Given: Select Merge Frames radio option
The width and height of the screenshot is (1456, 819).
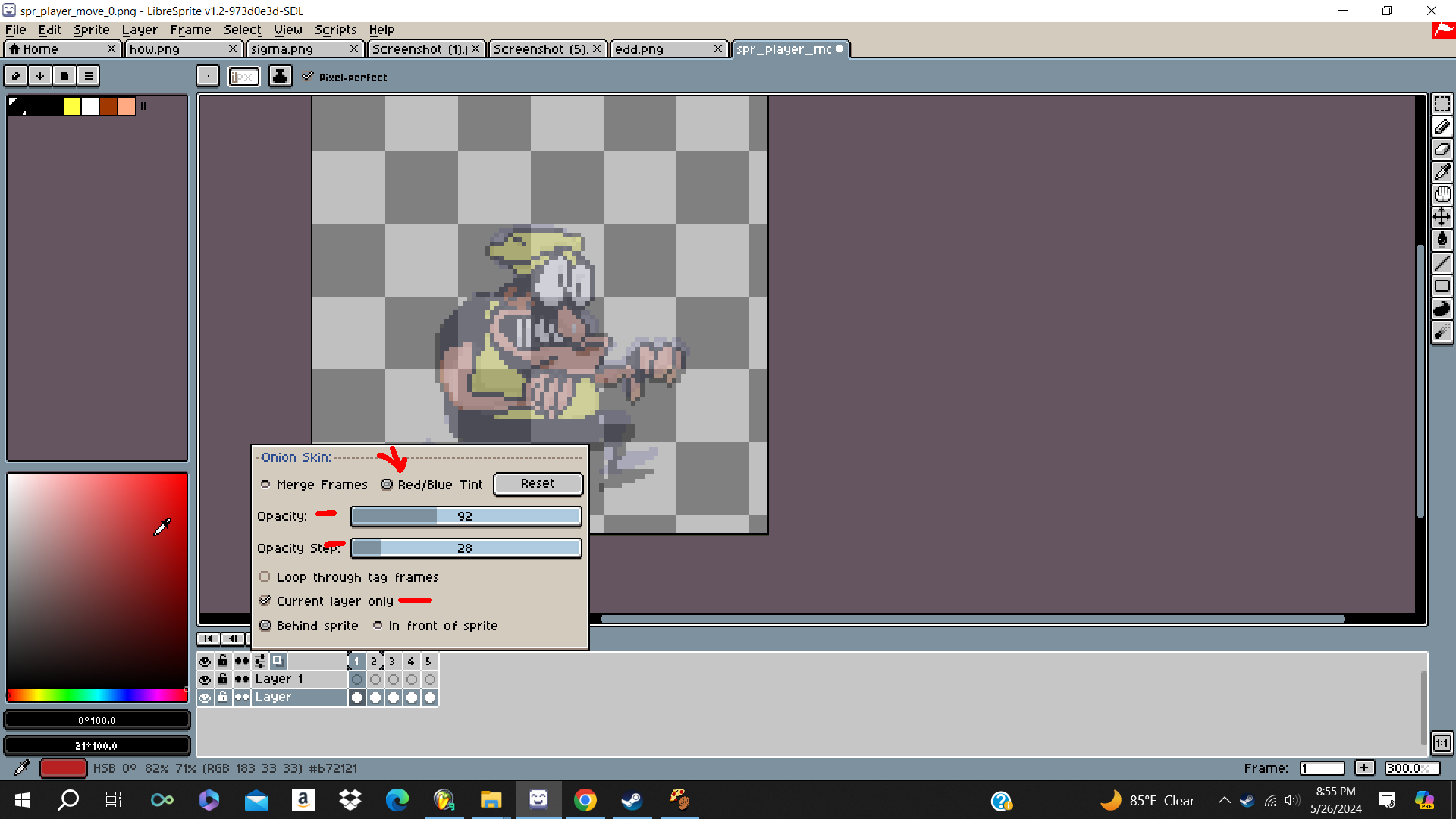Looking at the screenshot, I should [265, 485].
